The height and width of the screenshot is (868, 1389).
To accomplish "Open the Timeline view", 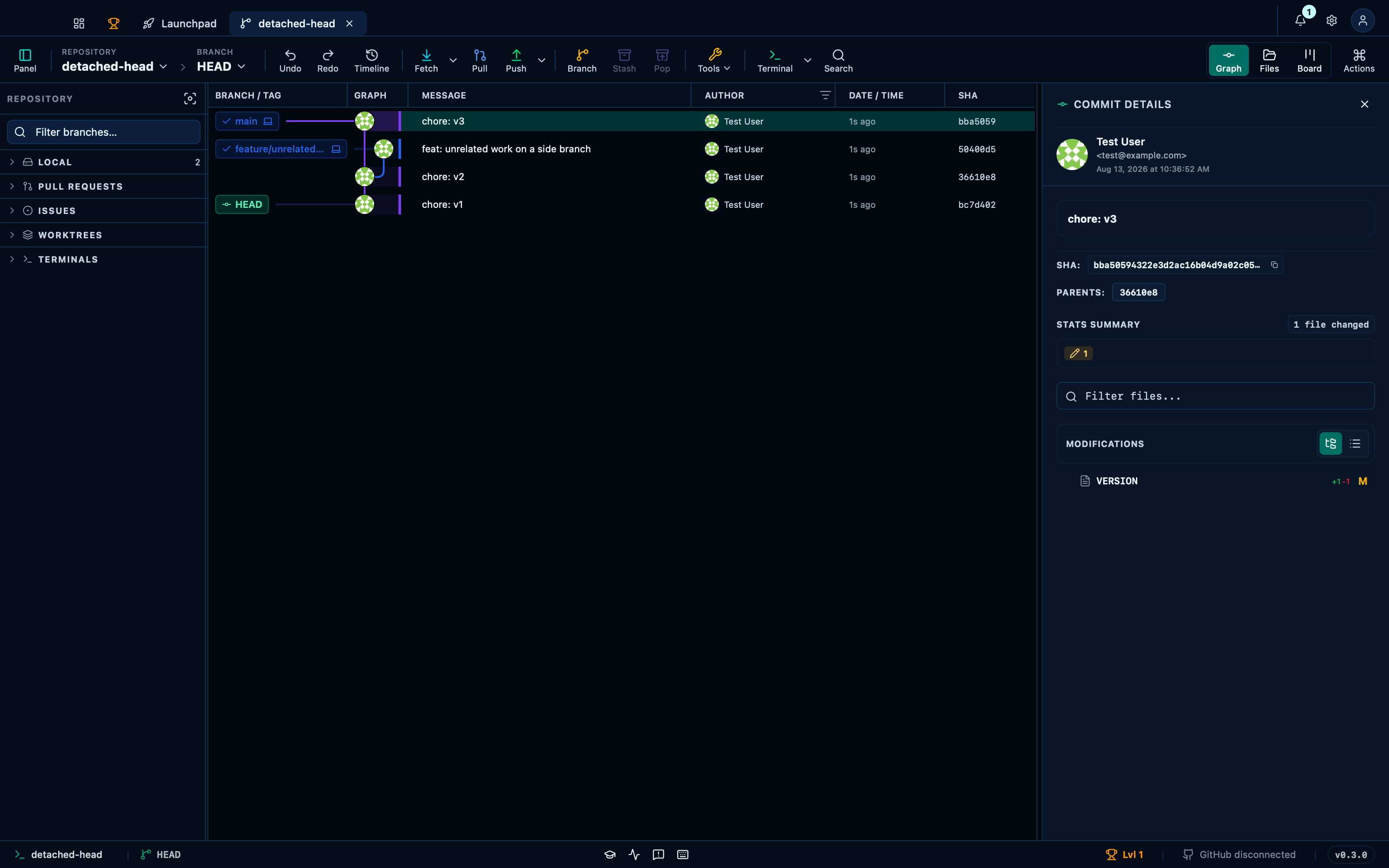I will (372, 60).
